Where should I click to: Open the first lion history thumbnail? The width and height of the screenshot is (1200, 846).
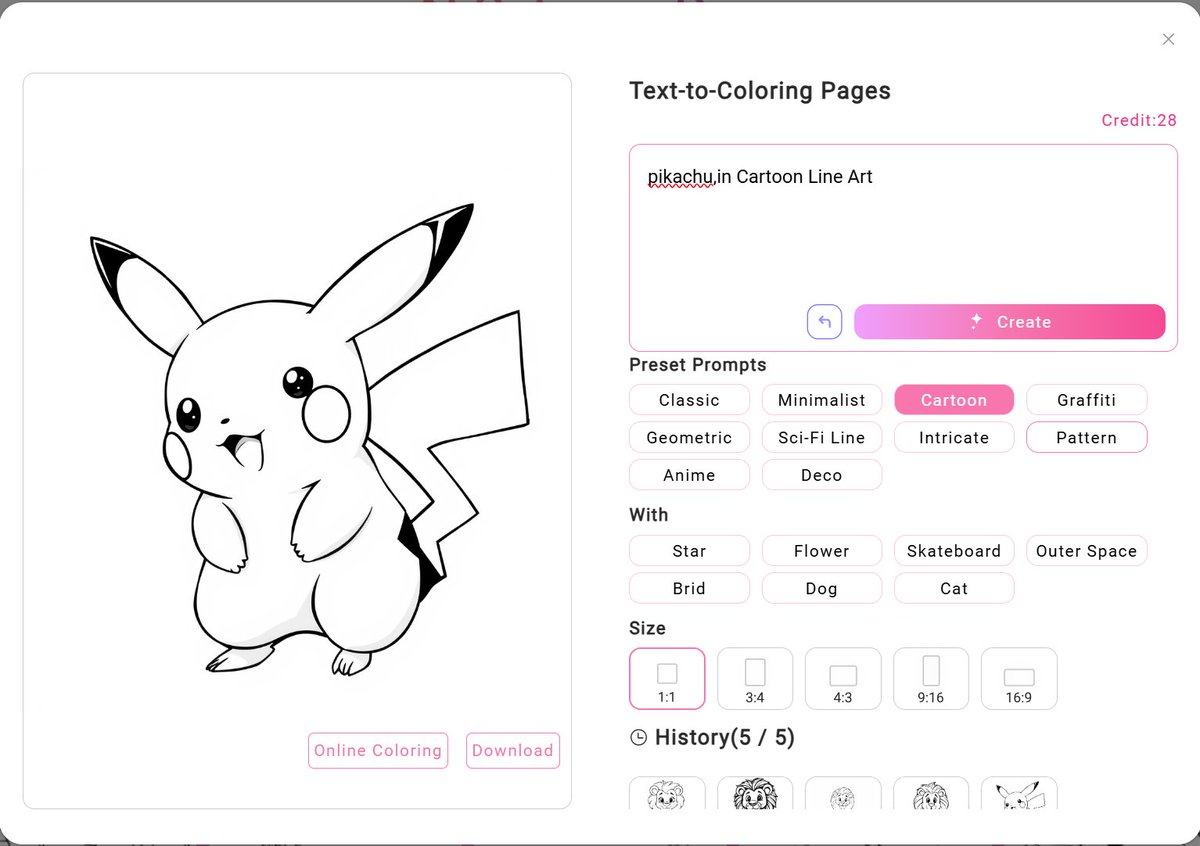pos(667,793)
